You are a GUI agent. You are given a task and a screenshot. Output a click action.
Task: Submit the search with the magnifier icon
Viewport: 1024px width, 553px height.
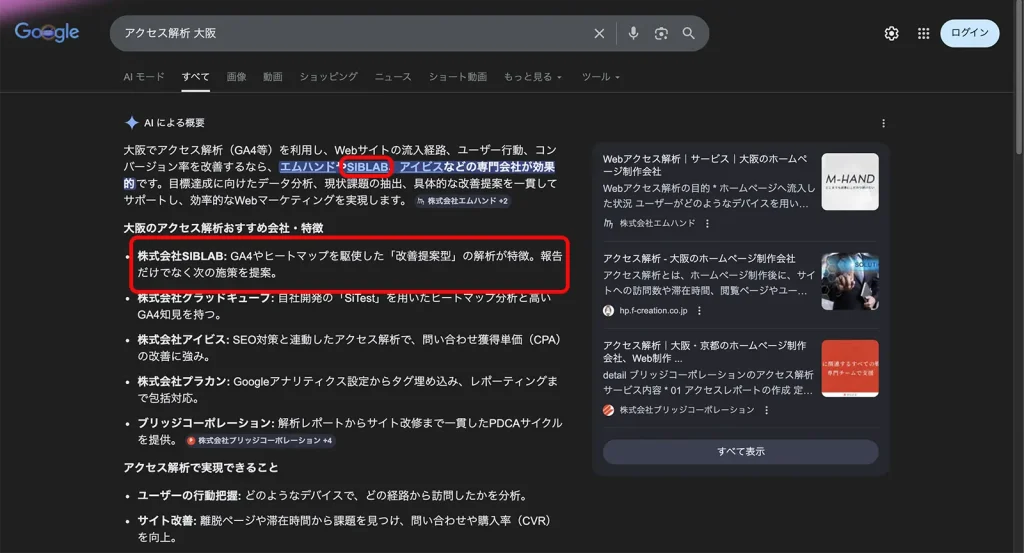[x=688, y=33]
